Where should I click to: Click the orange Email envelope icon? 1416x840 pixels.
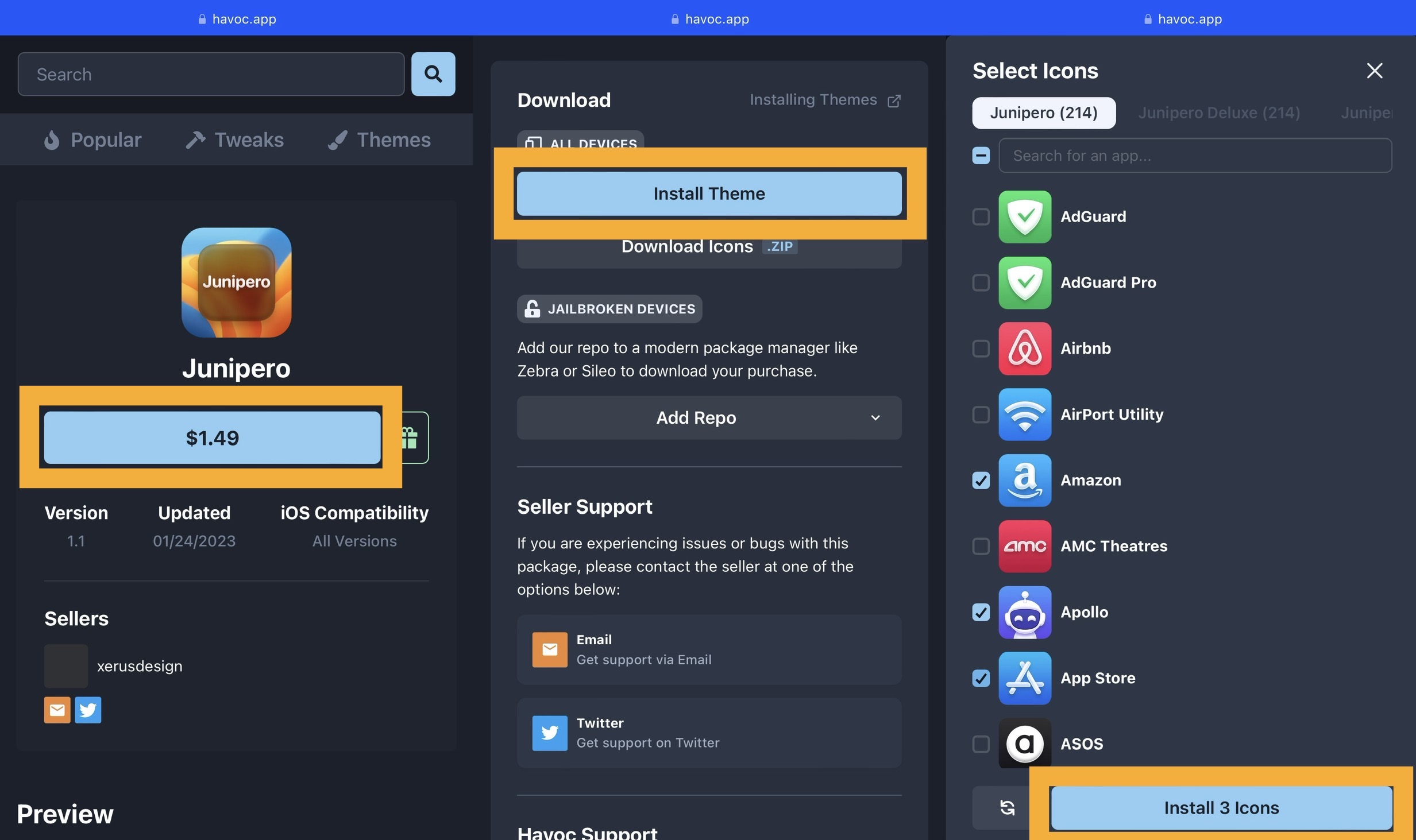click(550, 649)
